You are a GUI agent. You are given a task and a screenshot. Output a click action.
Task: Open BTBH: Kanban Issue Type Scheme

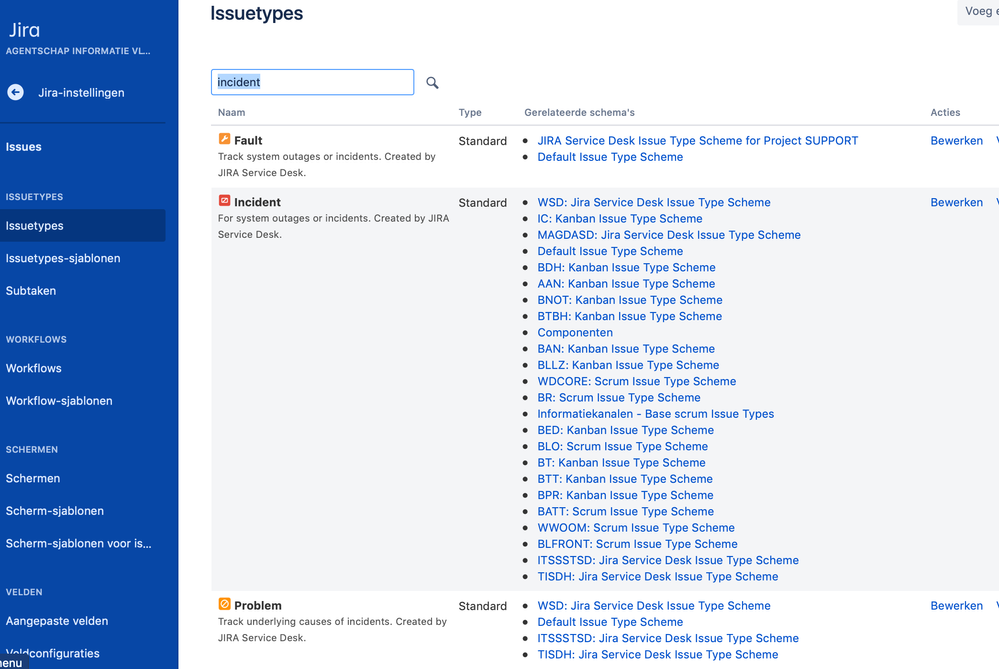629,316
